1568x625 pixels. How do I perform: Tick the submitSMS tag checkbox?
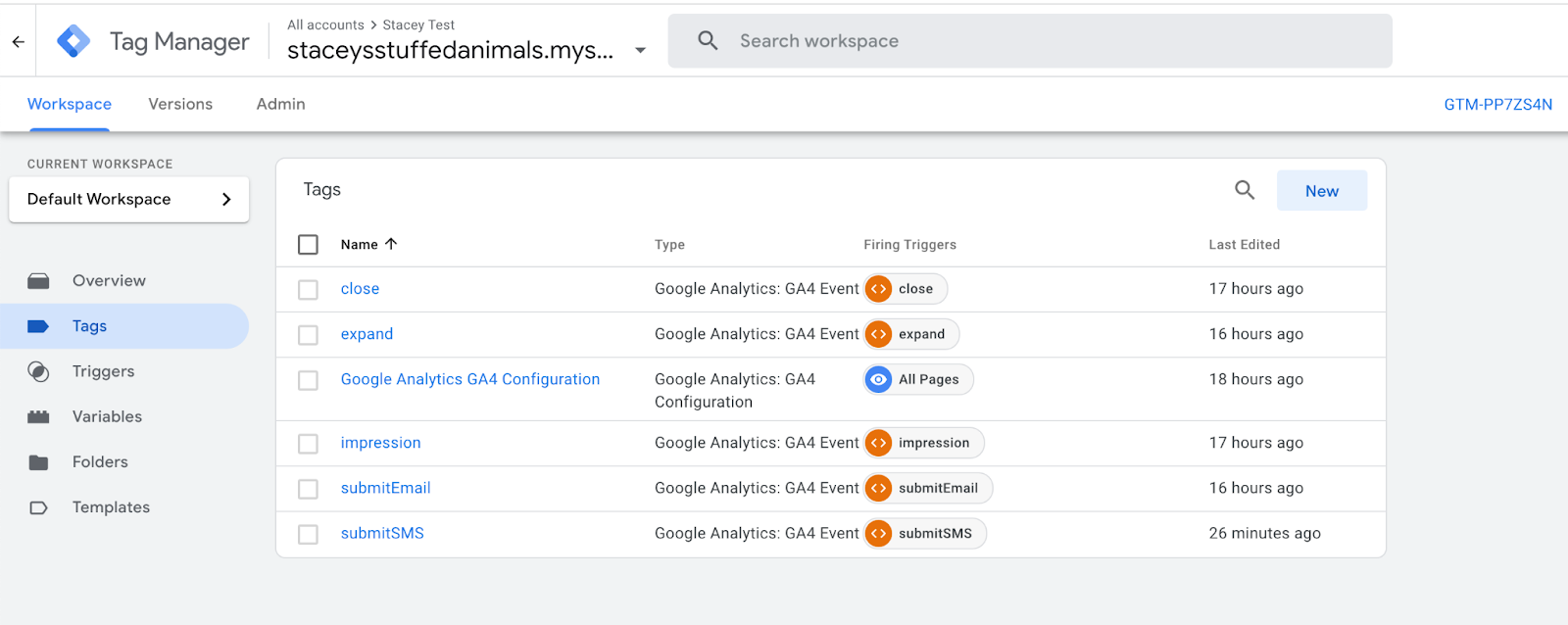point(308,534)
